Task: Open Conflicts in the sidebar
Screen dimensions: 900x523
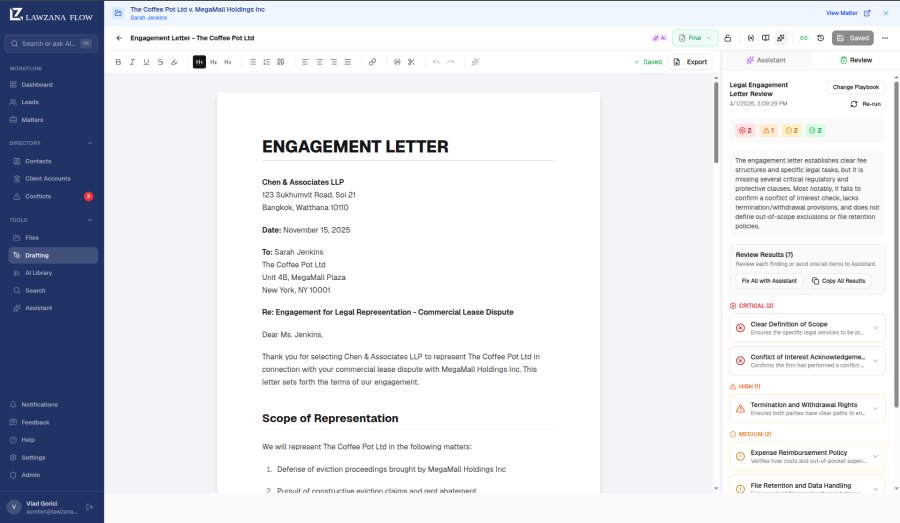Action: click(38, 196)
